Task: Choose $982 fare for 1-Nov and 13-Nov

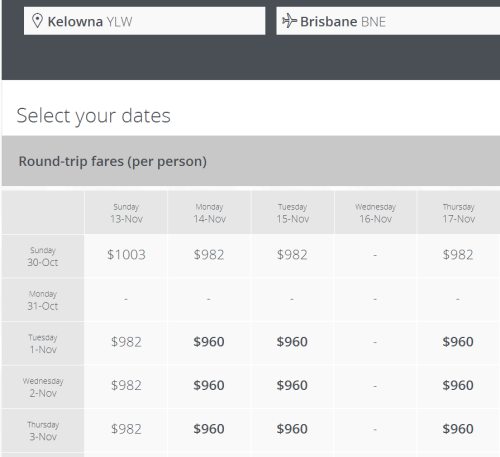Action: tap(126, 342)
